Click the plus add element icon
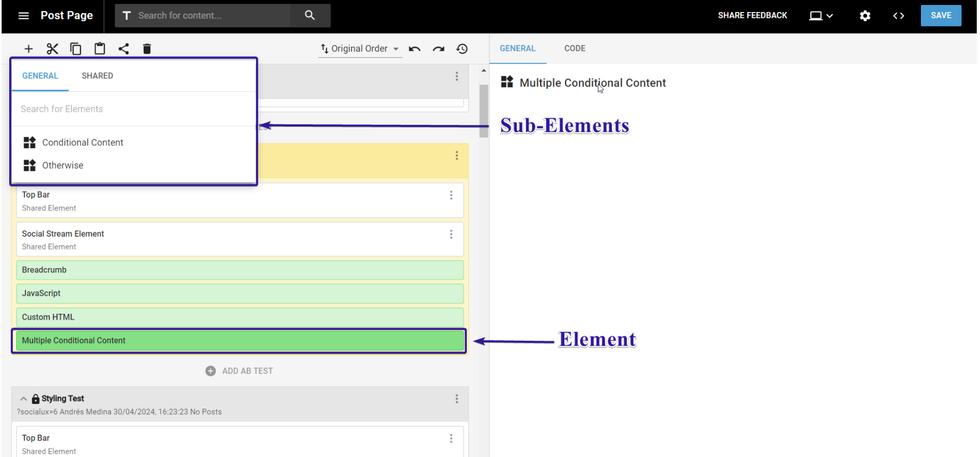 coord(28,49)
